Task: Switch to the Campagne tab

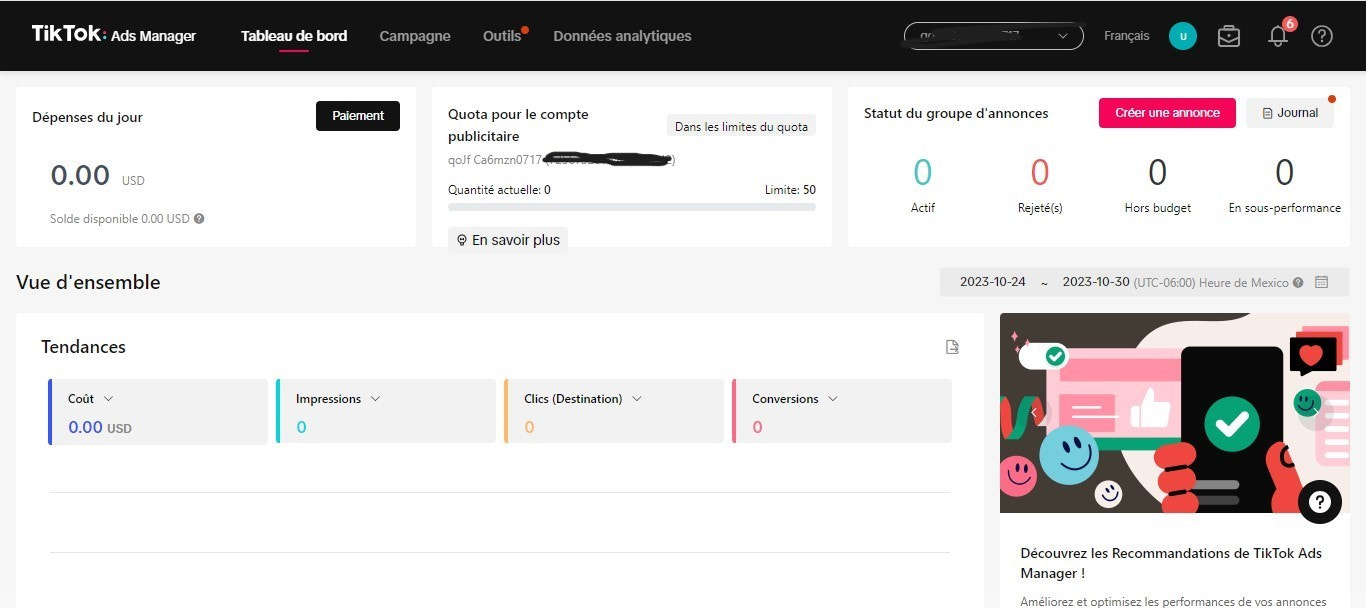Action: coord(415,36)
